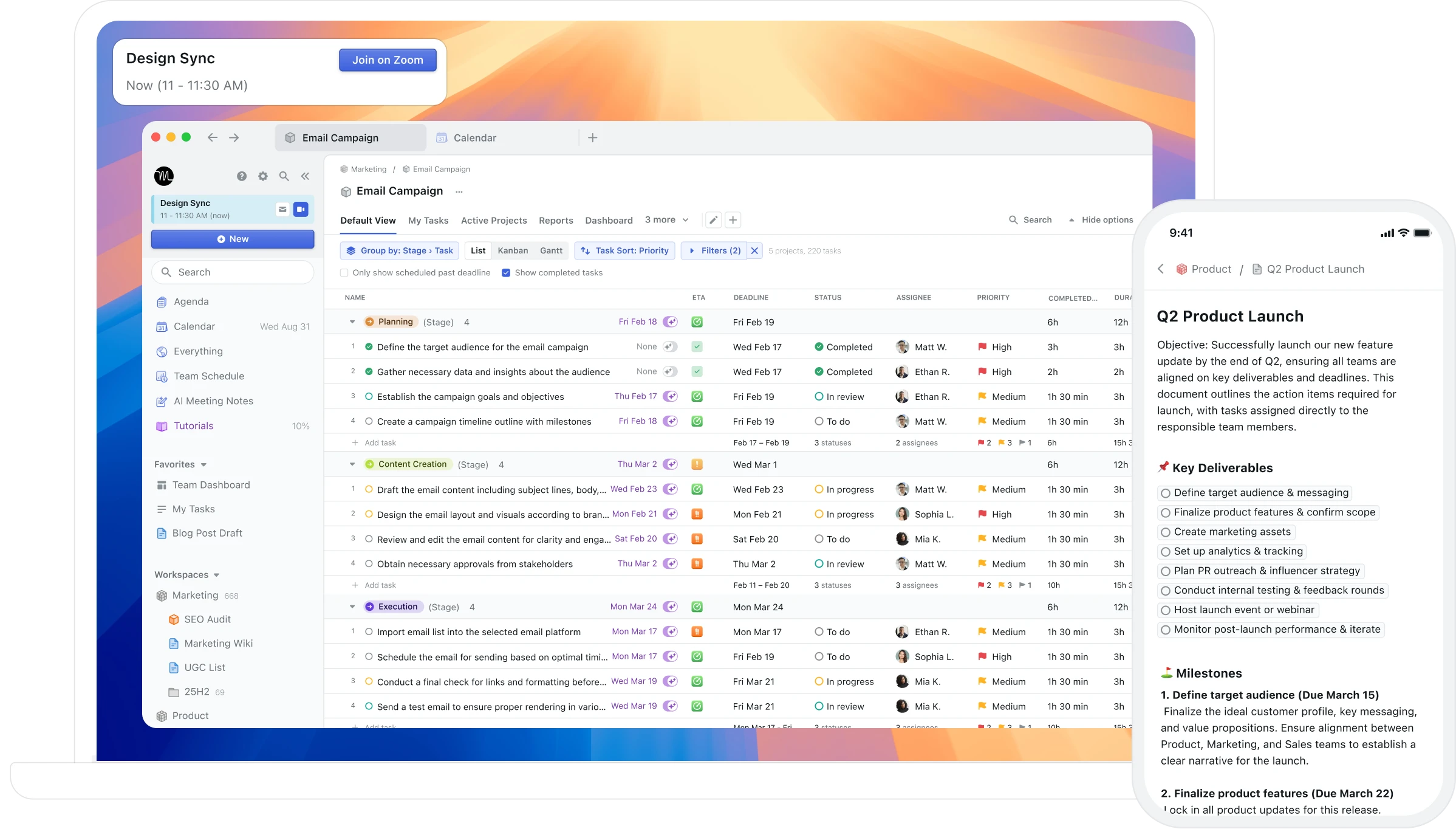Open the 3 more views dropdown
Image resolution: width=1456 pixels, height=829 pixels.
[666, 220]
